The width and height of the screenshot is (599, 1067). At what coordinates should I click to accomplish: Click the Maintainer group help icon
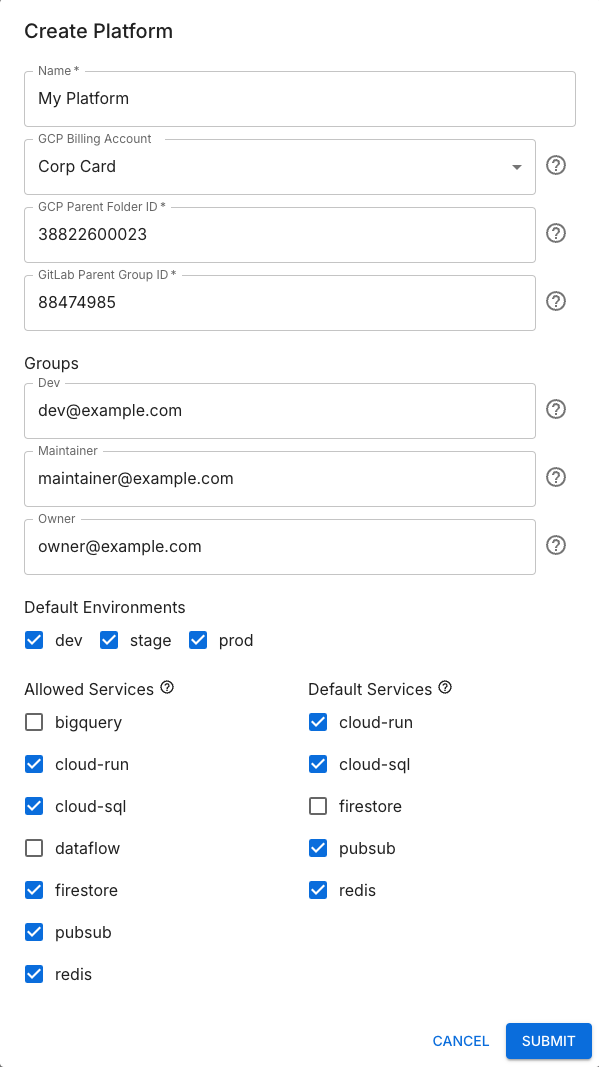[x=556, y=477]
